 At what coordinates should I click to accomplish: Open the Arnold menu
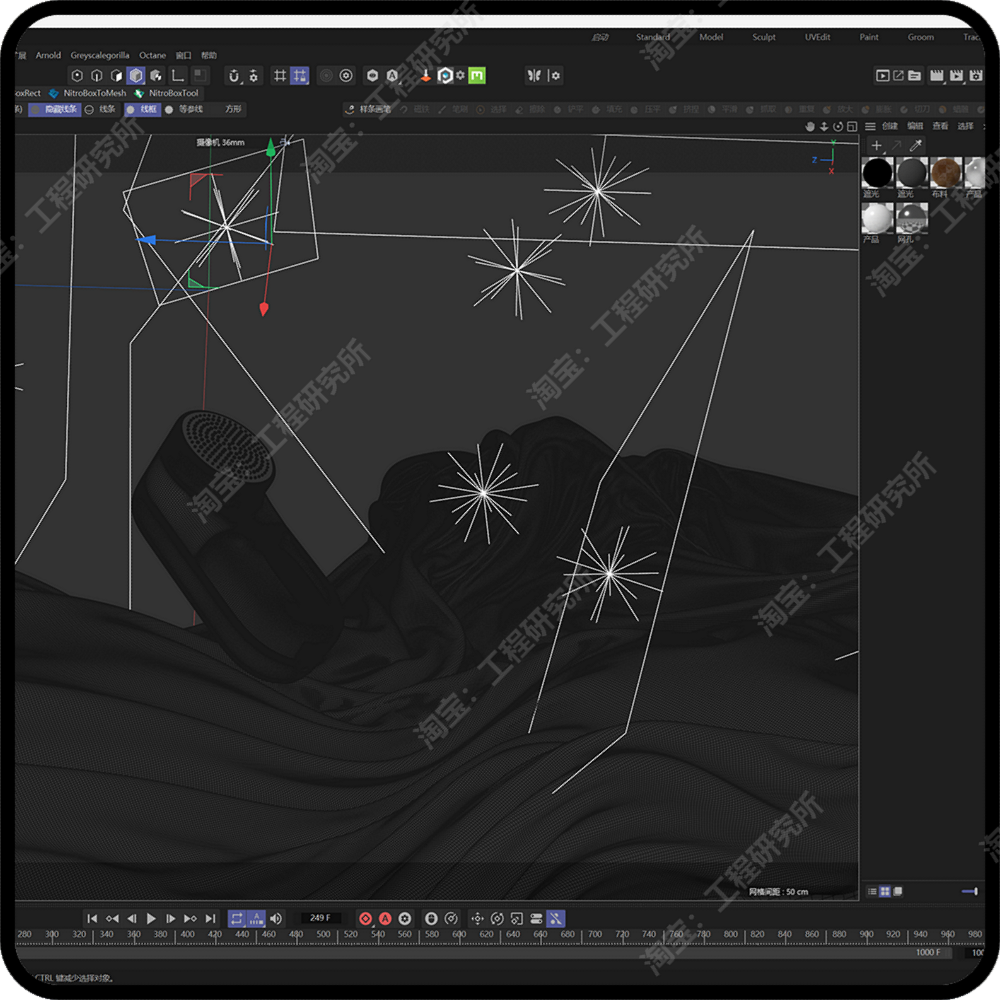click(48, 55)
